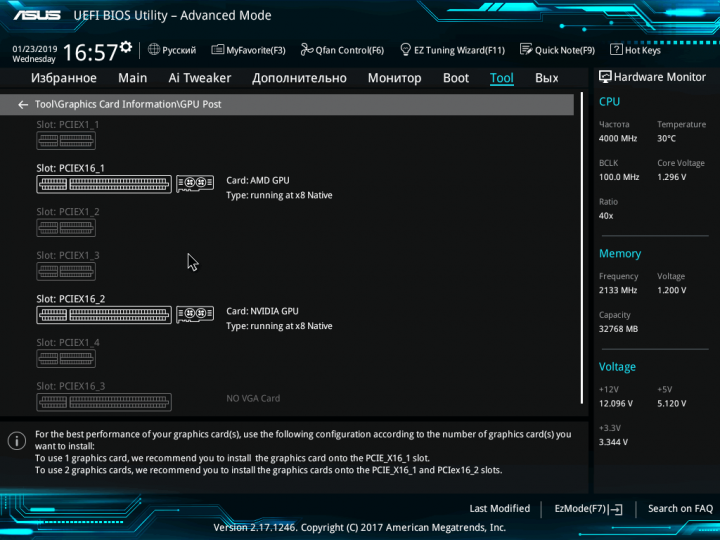Select the PCIEX16_3 slot connector graphic
The width and height of the screenshot is (720, 540).
pyautogui.click(x=104, y=402)
